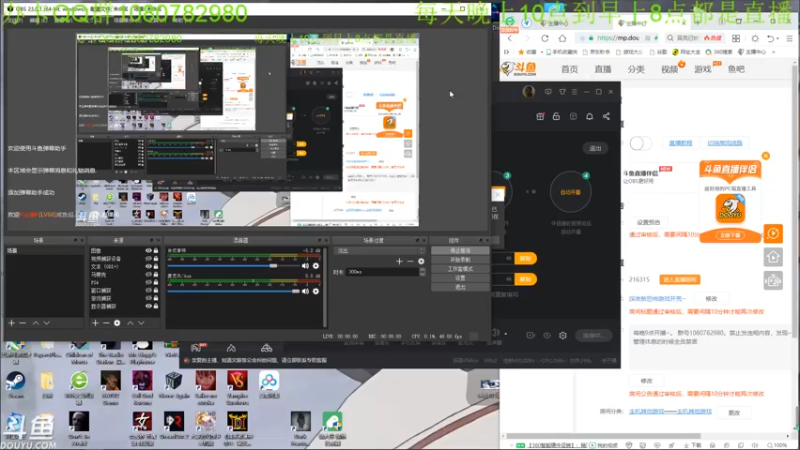Open the 淡出 transition dropdown in OBS
800x450 pixels.
point(380,251)
